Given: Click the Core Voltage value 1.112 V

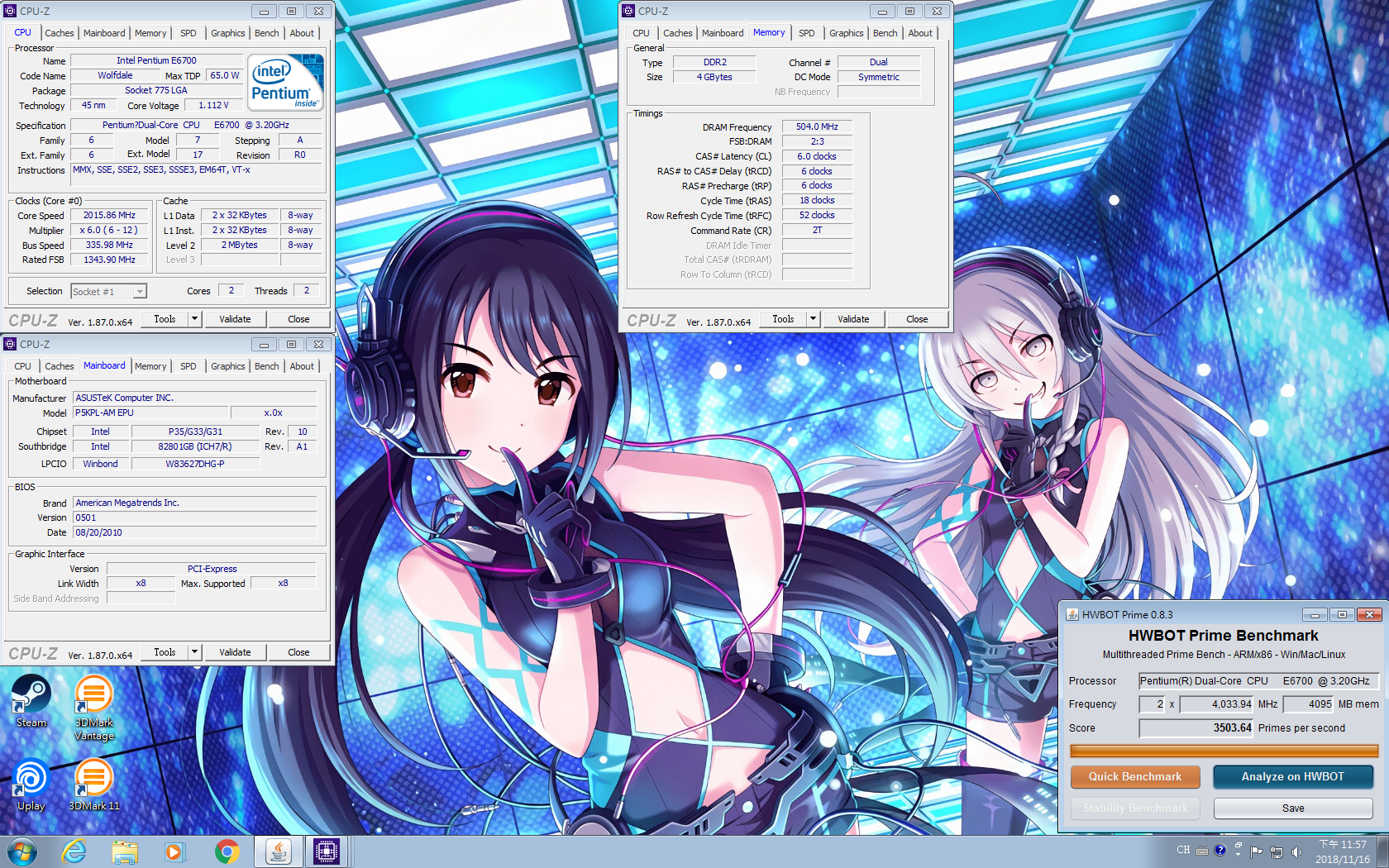Looking at the screenshot, I should pos(213,106).
